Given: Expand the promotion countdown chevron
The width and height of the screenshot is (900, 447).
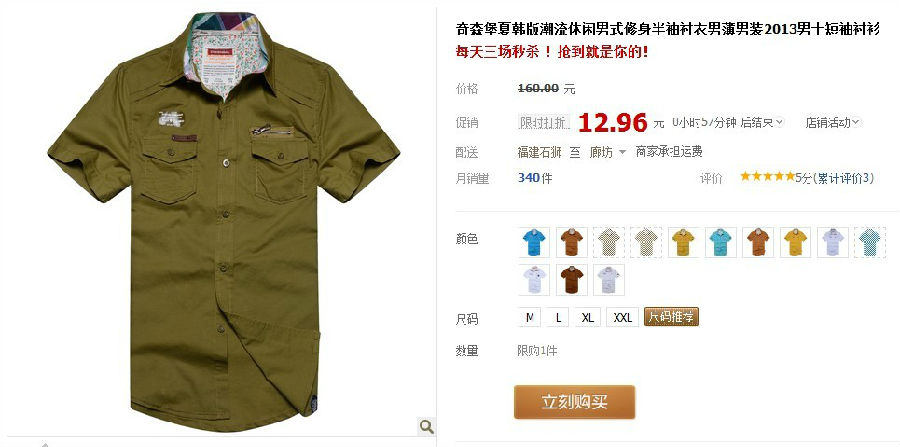Looking at the screenshot, I should click(779, 122).
